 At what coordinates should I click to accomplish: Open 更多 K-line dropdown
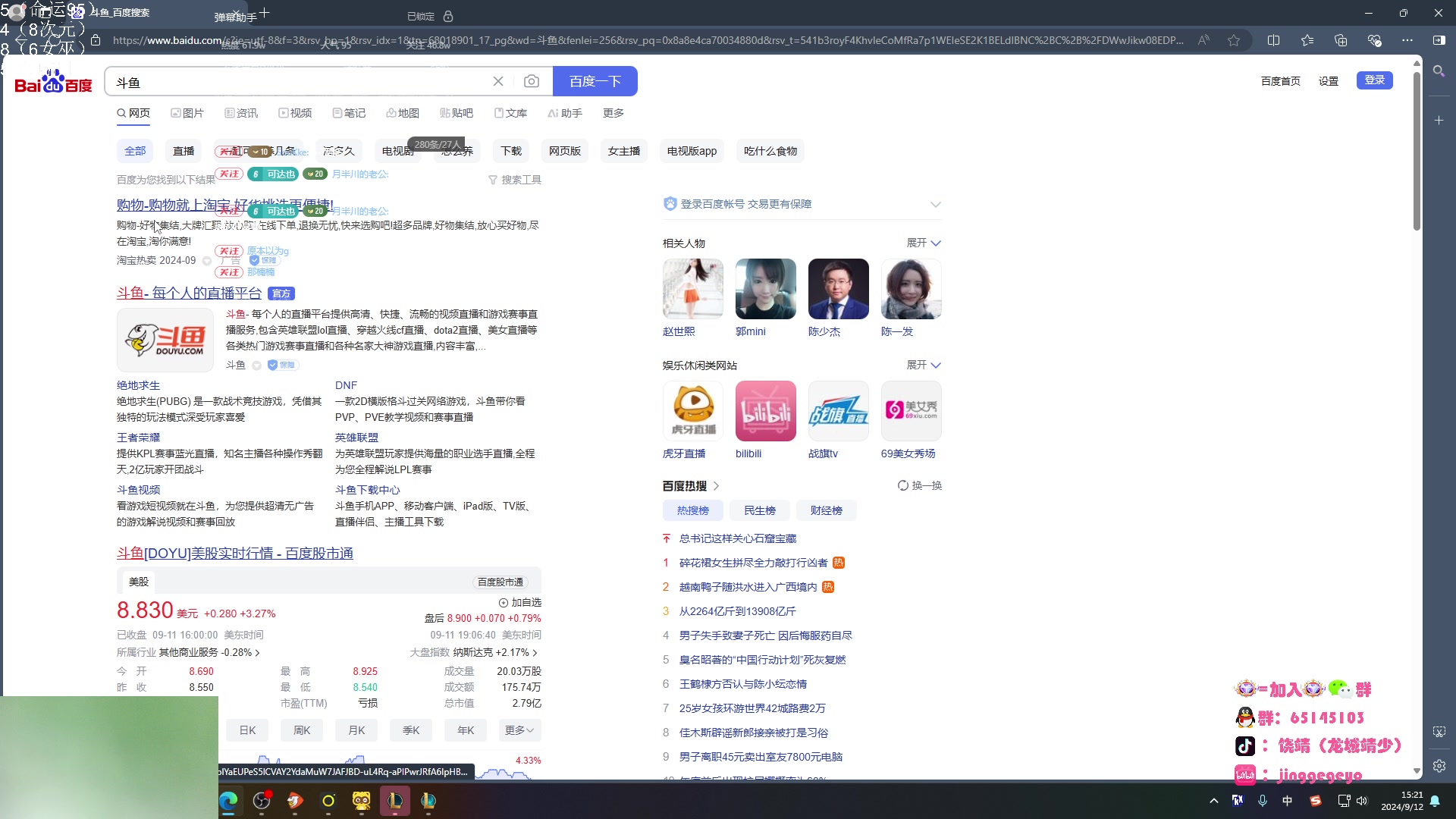[x=519, y=730]
